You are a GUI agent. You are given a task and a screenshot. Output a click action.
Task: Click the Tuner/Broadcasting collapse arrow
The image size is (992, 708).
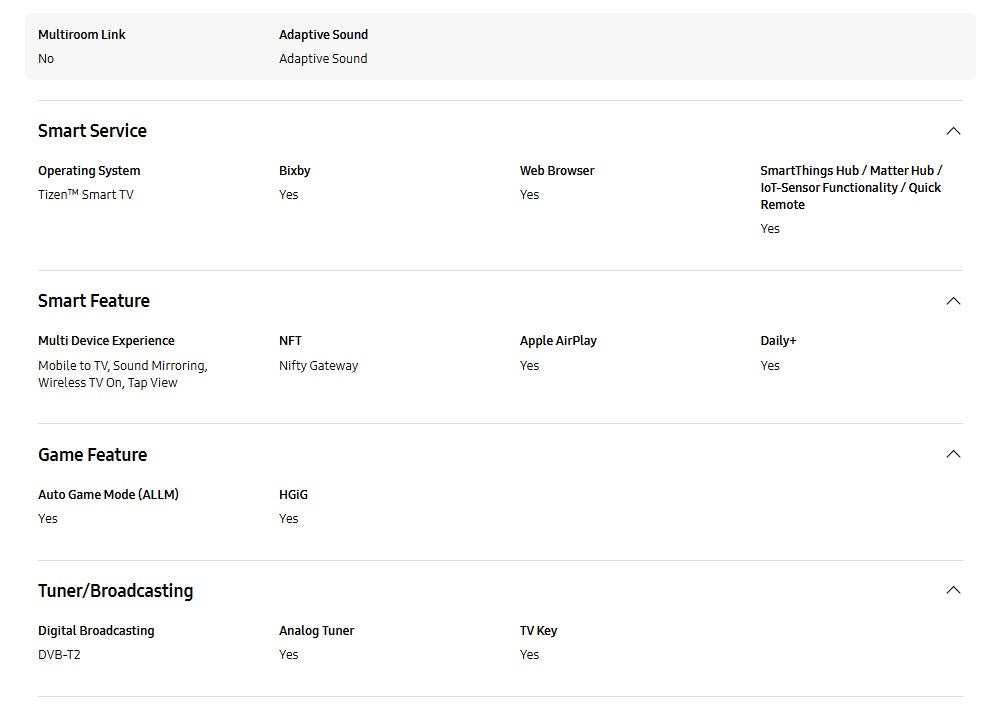953,590
